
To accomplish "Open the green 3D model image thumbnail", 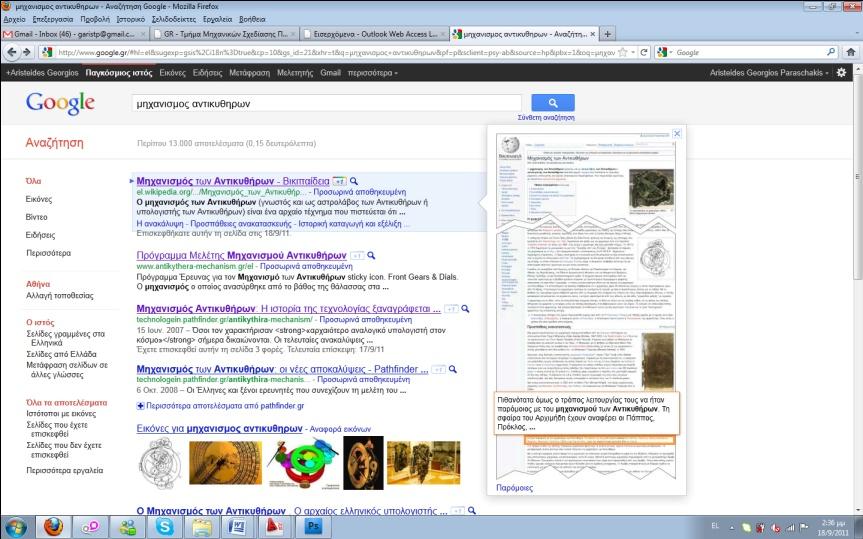I will click(x=302, y=462).
